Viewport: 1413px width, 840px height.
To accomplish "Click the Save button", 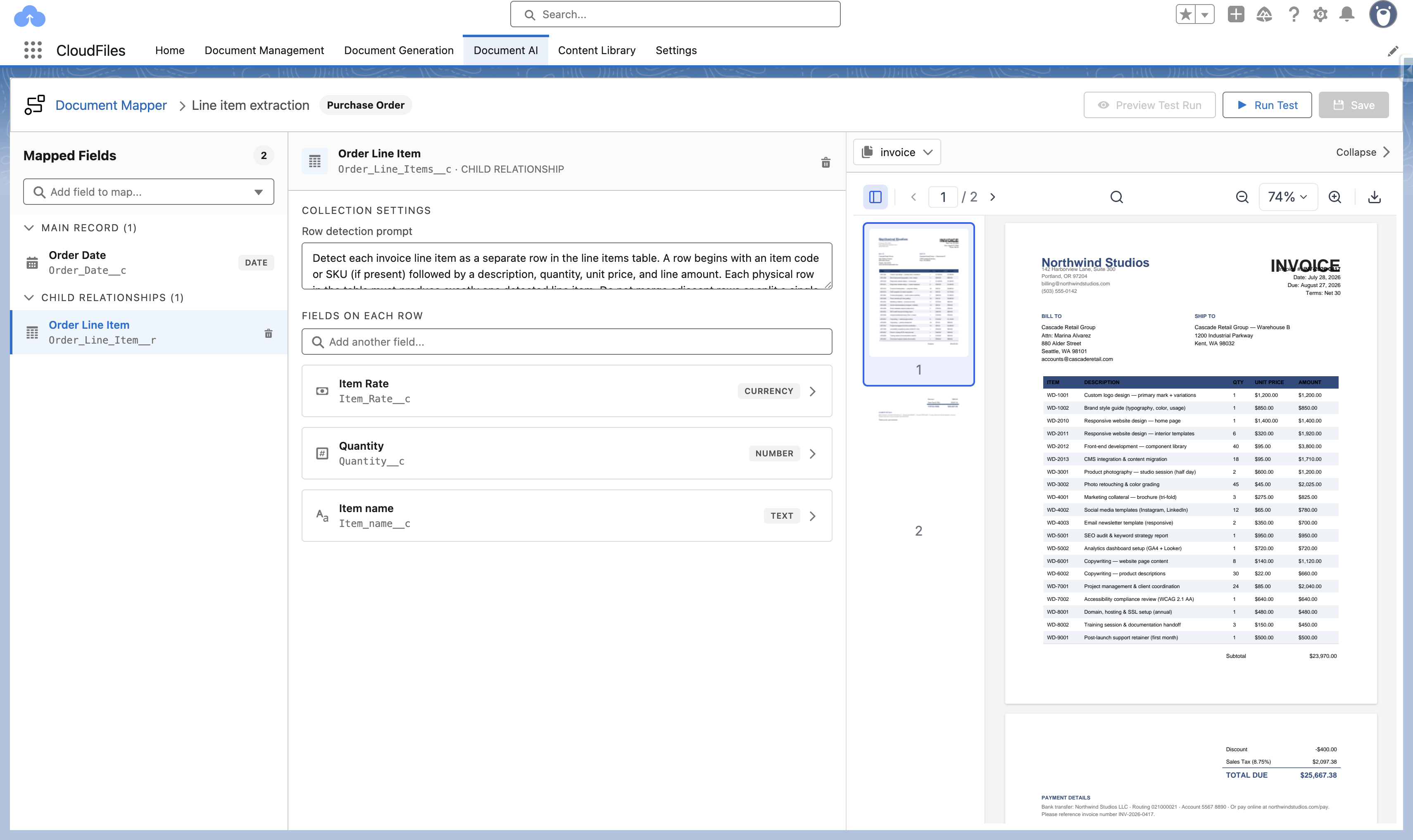I will click(1354, 105).
